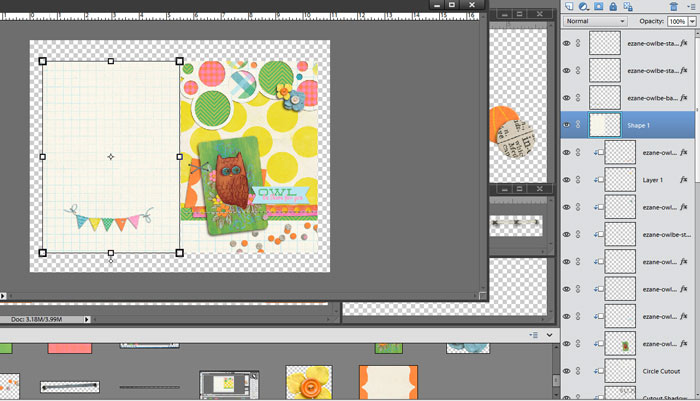Click the Opacity 100% field
Screen dimensions: 700x401
(x=677, y=21)
